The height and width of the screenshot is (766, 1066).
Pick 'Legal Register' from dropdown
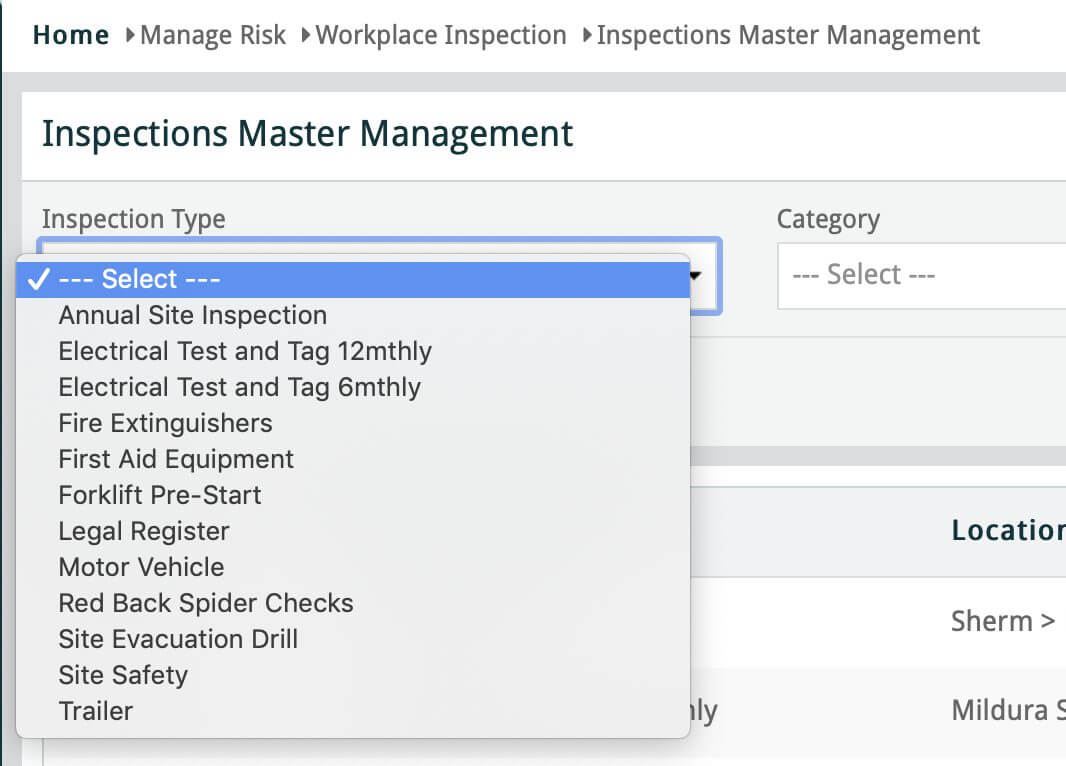144,531
